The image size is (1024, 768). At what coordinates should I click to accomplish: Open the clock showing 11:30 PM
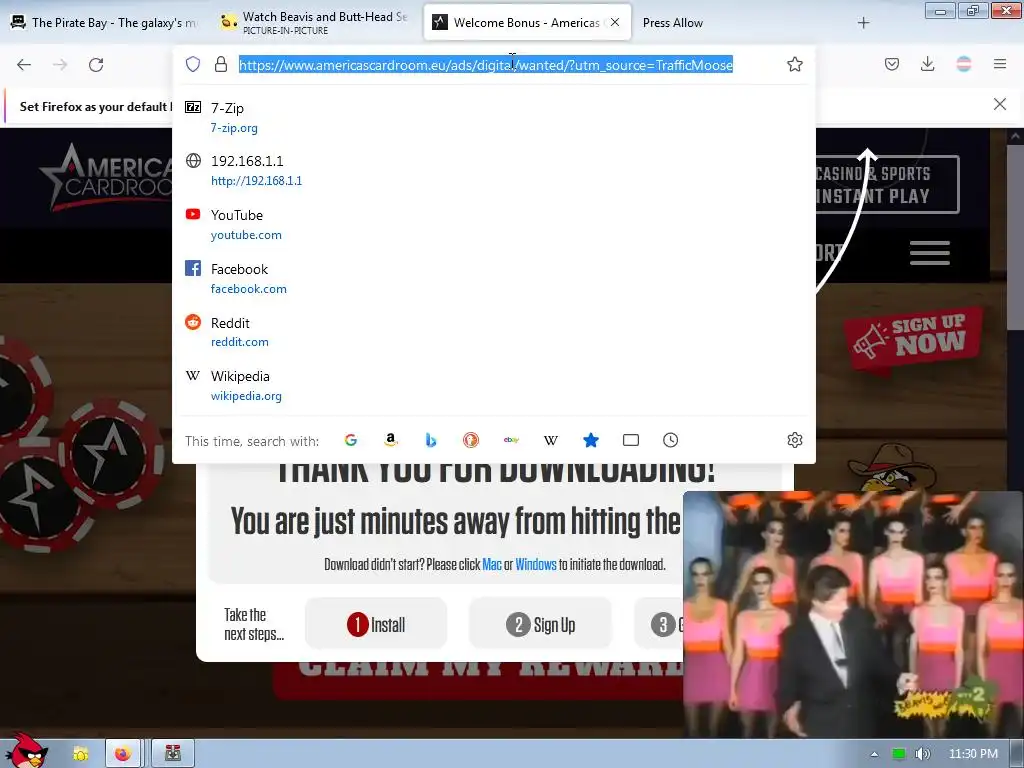(x=973, y=754)
